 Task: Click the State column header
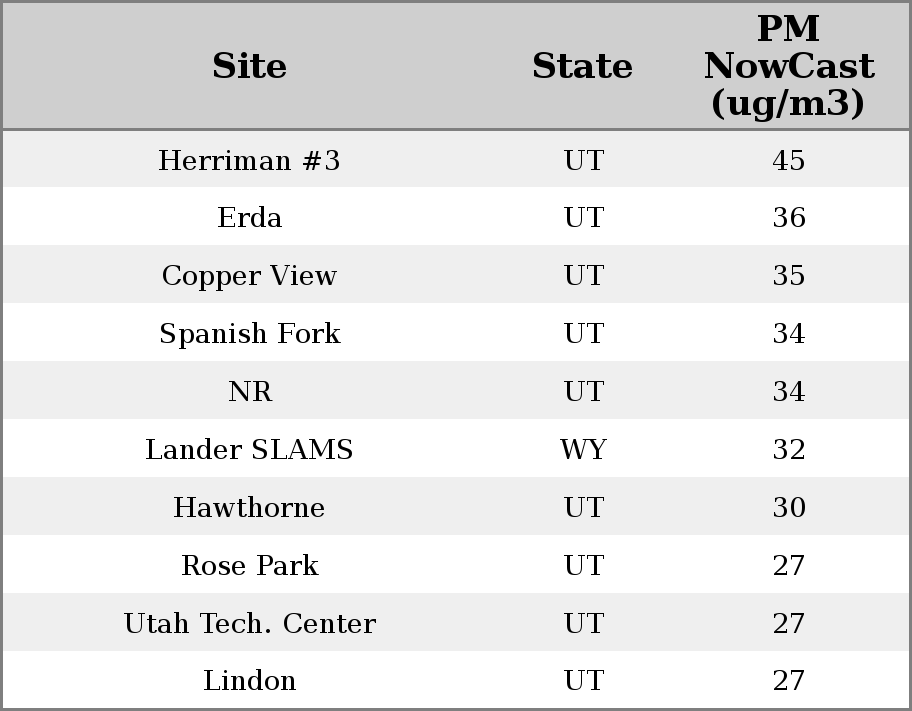coord(582,66)
